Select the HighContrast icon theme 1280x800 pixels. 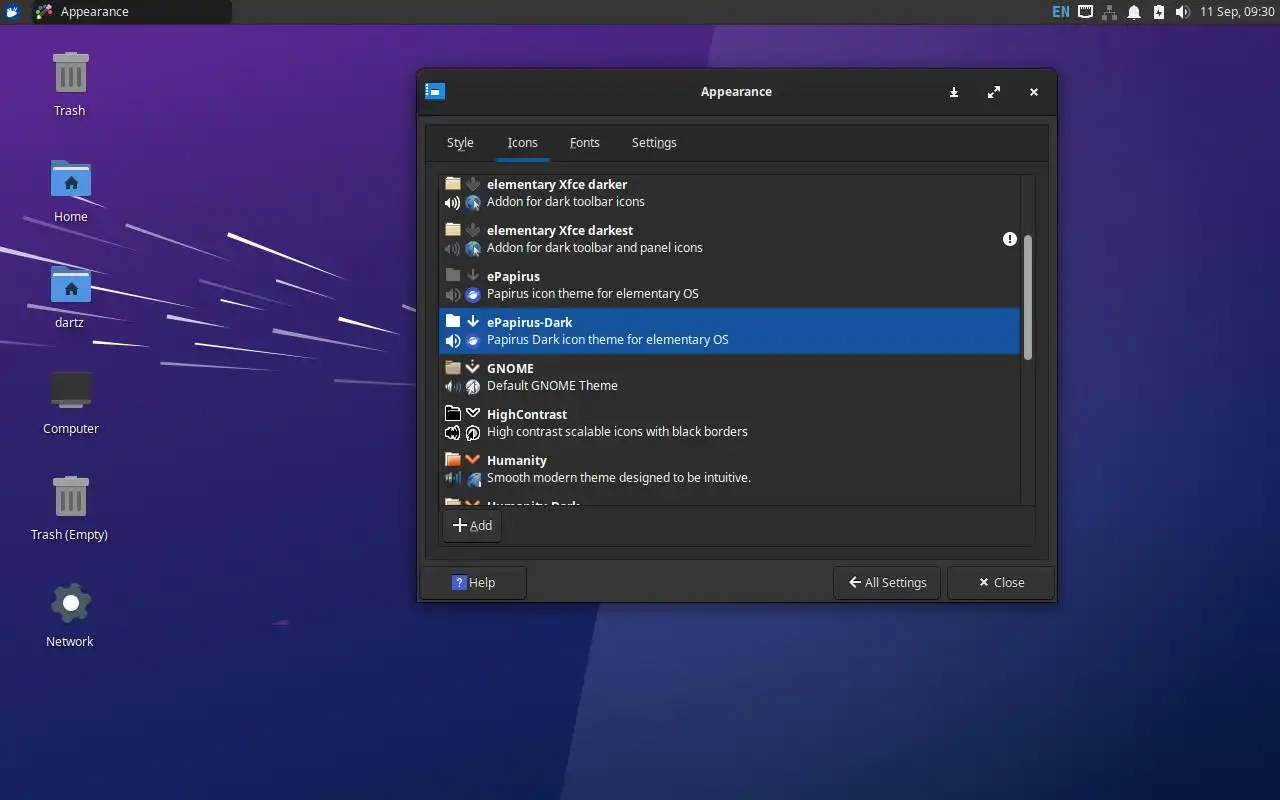click(x=730, y=423)
